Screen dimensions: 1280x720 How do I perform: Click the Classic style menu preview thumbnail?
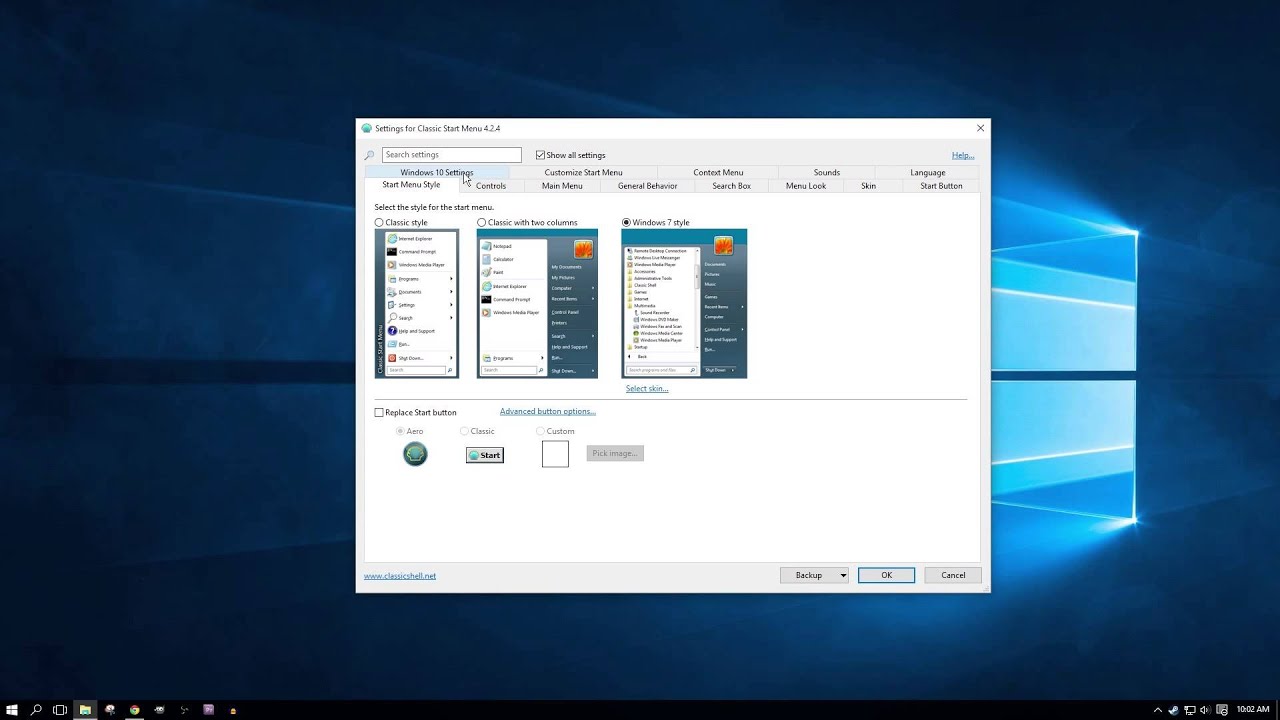coord(417,303)
